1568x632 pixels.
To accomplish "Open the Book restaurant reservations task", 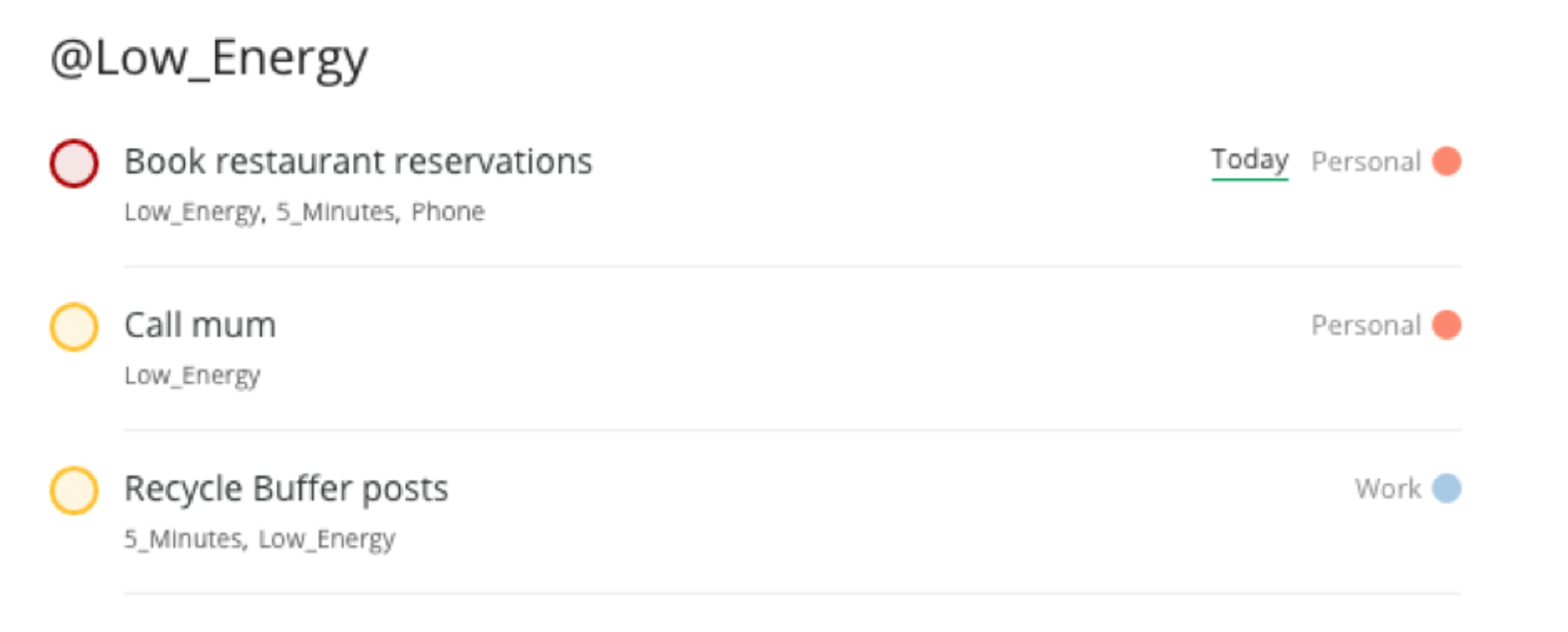I will pos(357,161).
